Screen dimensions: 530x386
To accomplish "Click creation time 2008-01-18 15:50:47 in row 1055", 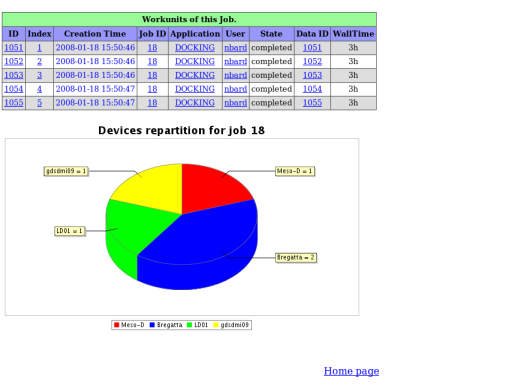I will tap(95, 103).
